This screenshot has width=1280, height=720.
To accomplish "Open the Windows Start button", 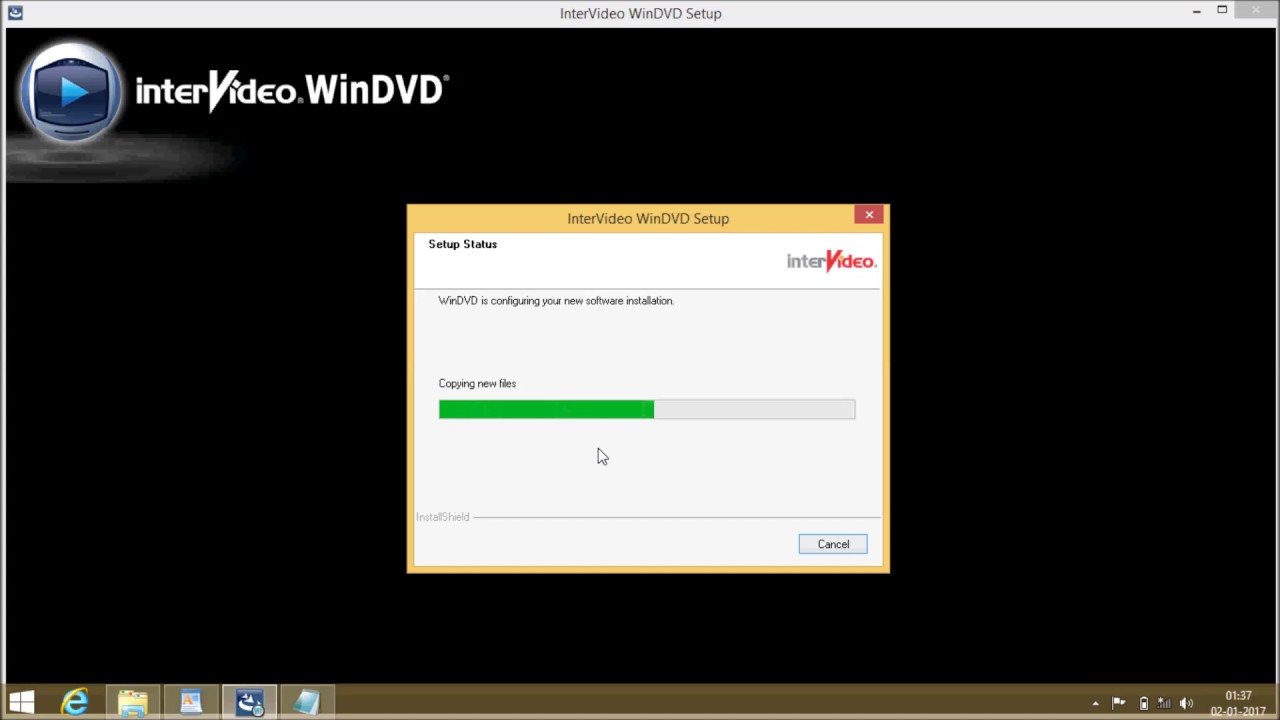I will tap(22, 702).
